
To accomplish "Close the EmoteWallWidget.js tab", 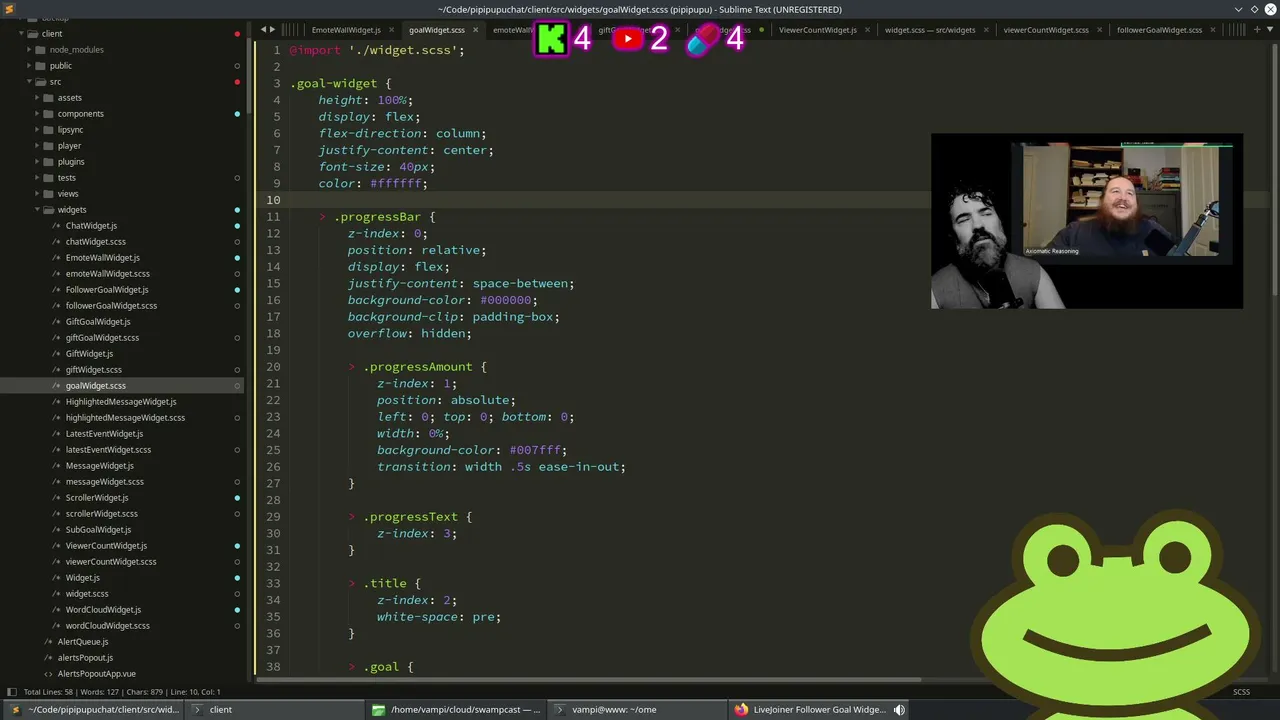I will tap(392, 30).
